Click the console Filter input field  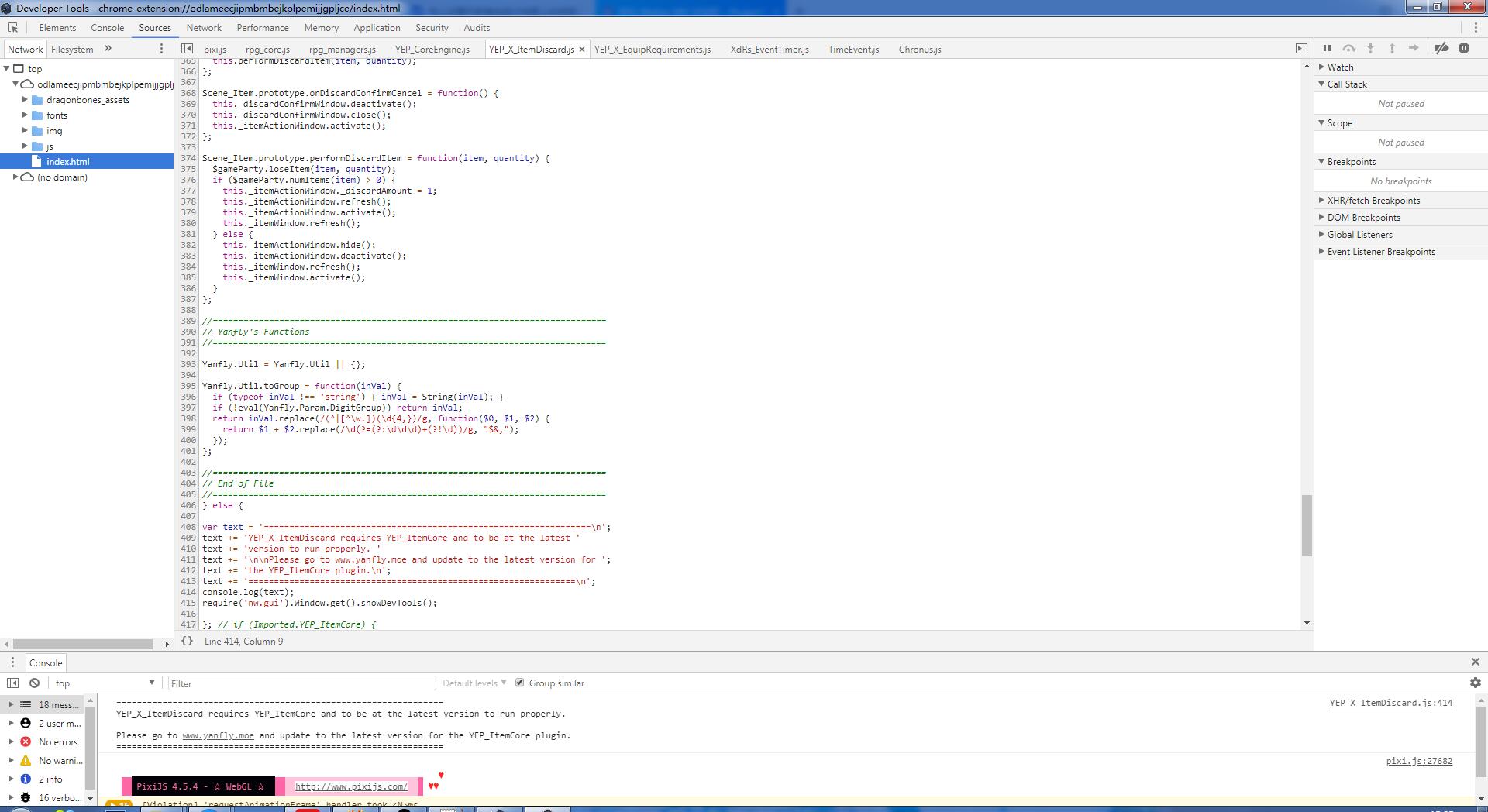coord(301,683)
